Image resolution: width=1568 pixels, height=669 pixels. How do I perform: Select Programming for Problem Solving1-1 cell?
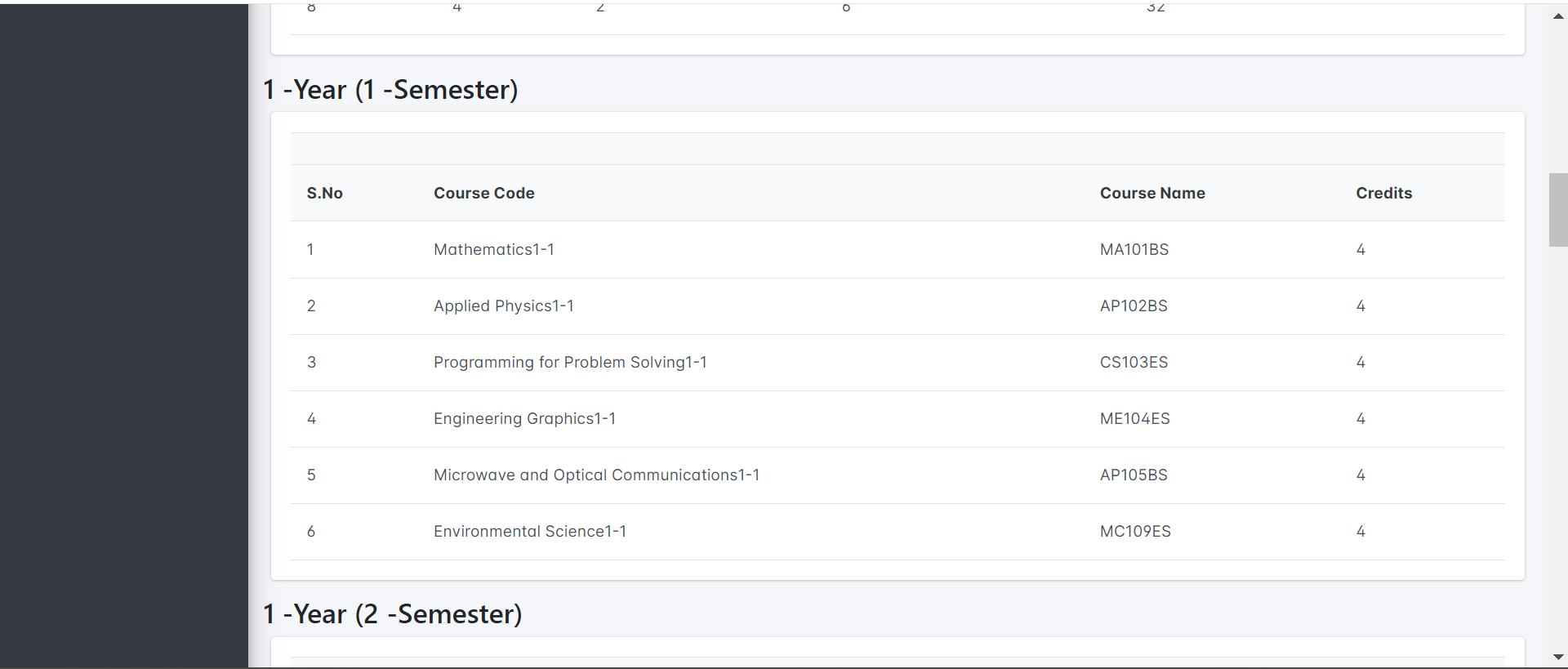[x=570, y=363]
